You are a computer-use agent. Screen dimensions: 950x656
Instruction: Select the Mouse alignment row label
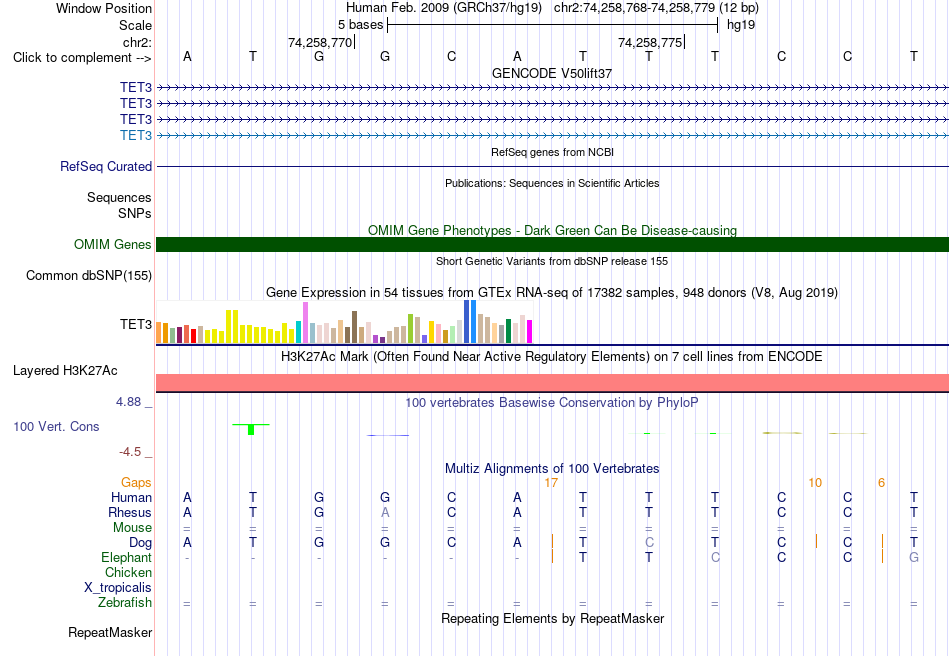(x=132, y=528)
